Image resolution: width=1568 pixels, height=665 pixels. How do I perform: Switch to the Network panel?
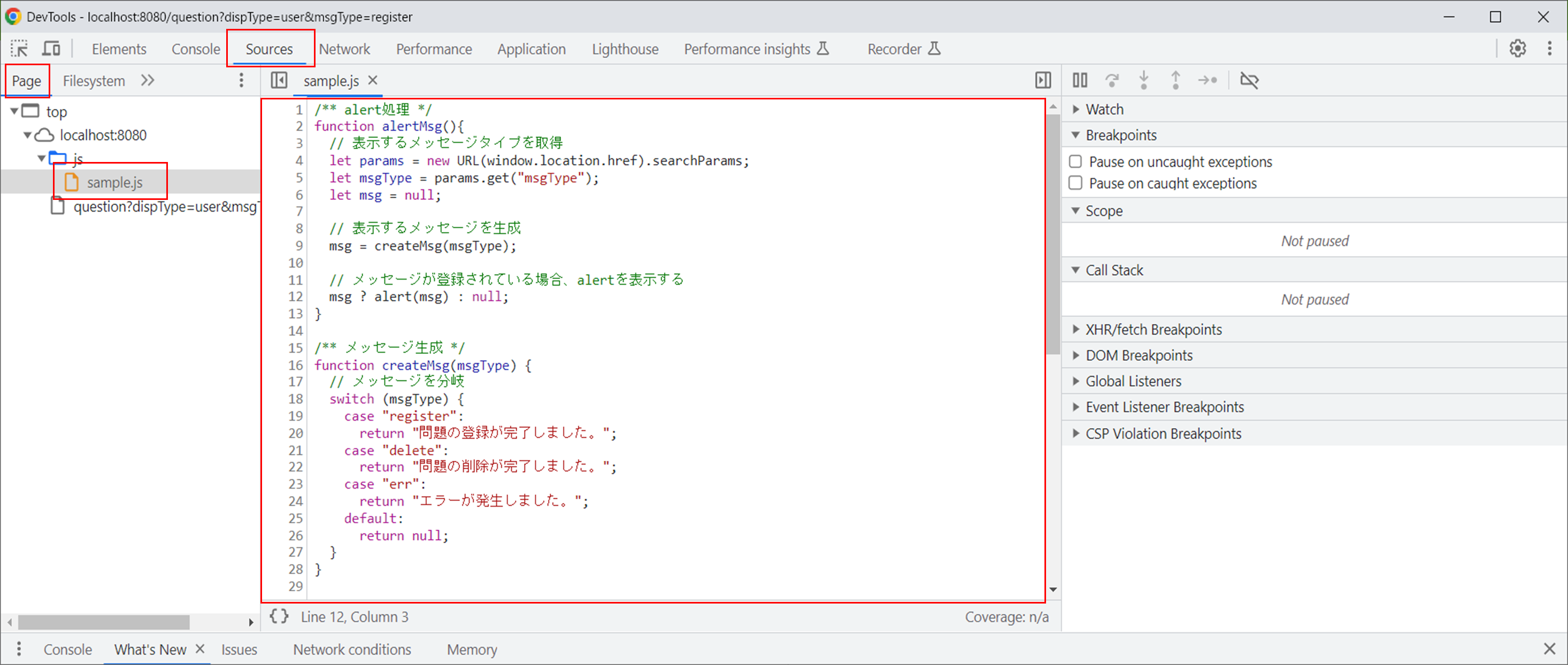[344, 49]
